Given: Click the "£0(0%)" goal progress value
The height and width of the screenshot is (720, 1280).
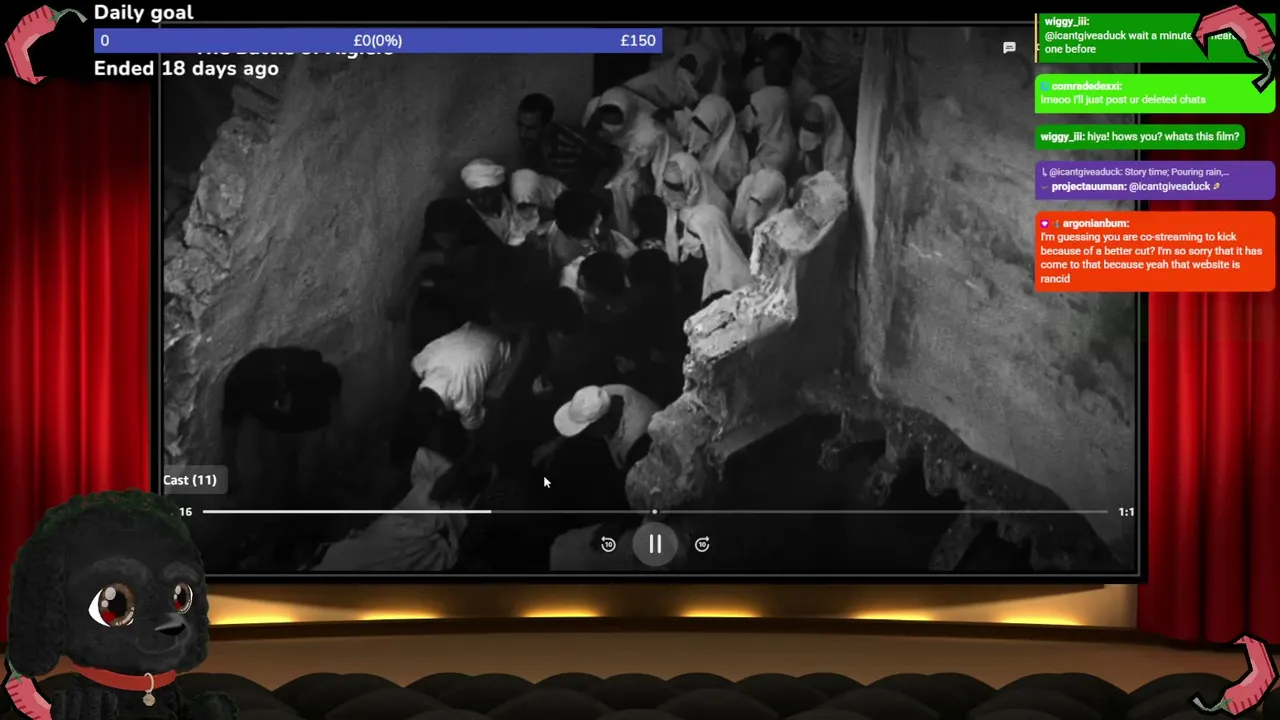Looking at the screenshot, I should click(377, 41).
